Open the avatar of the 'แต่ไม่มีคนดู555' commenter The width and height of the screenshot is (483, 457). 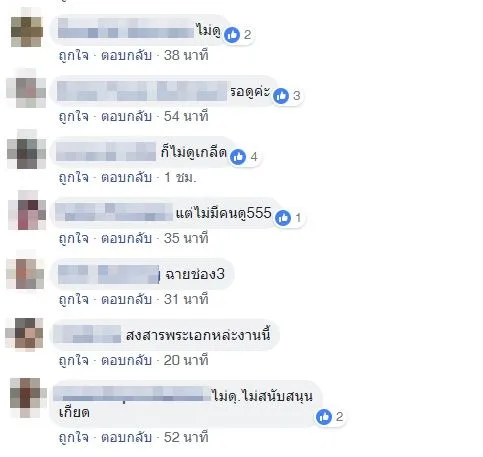pyautogui.click(x=27, y=211)
